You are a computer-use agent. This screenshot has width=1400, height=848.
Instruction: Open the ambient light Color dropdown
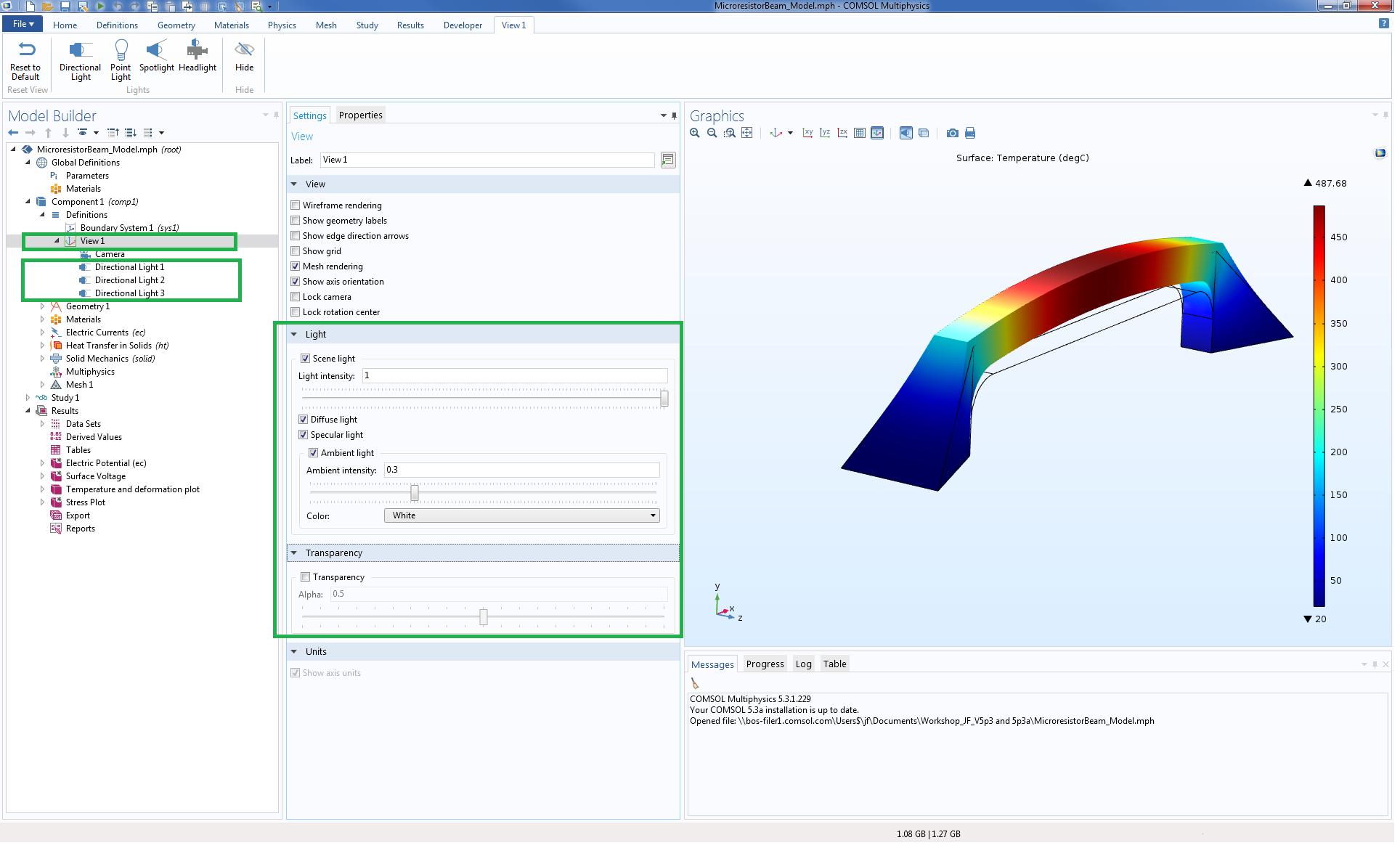tap(521, 515)
